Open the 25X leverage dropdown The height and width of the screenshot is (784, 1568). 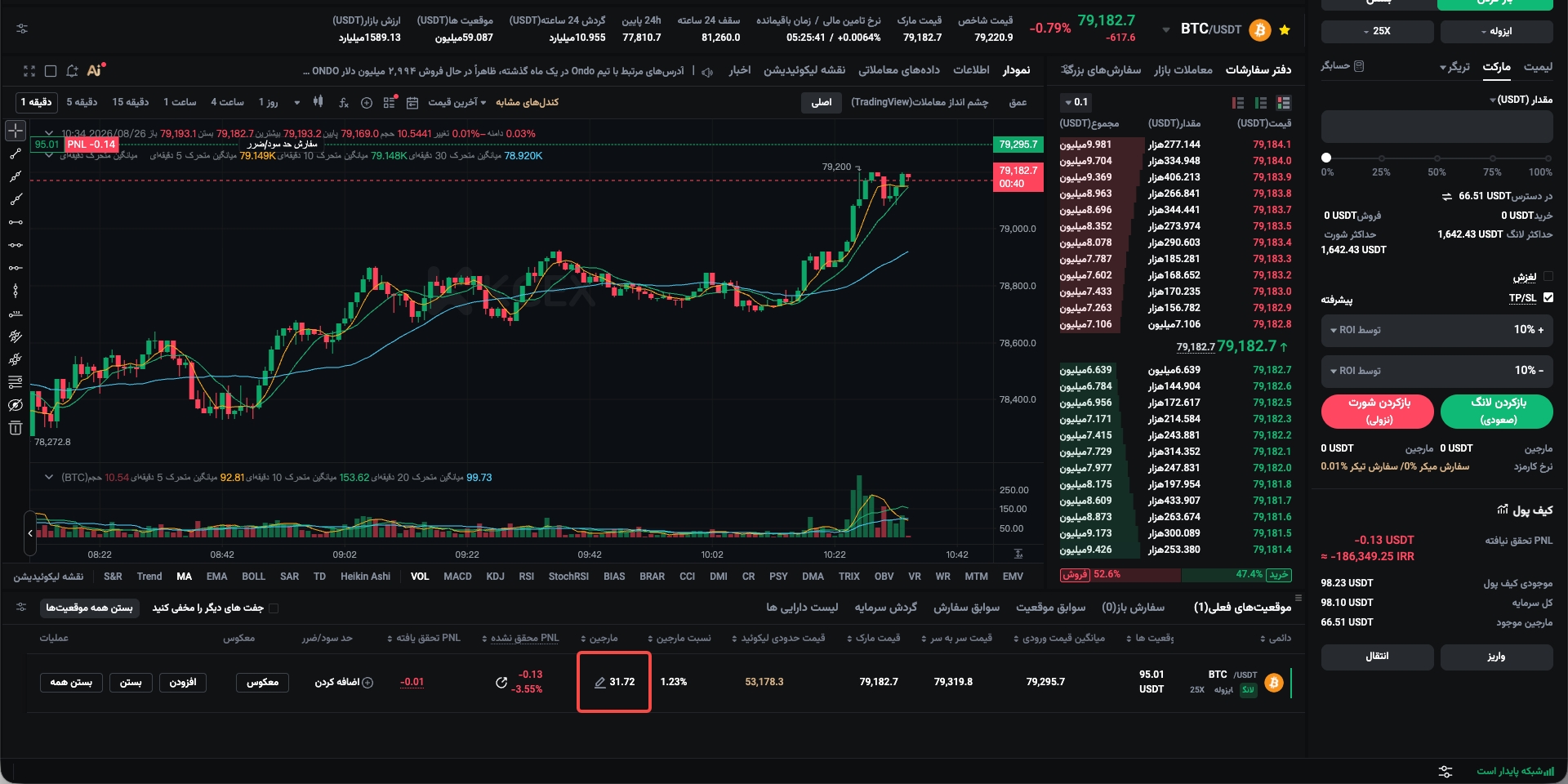point(1377,31)
